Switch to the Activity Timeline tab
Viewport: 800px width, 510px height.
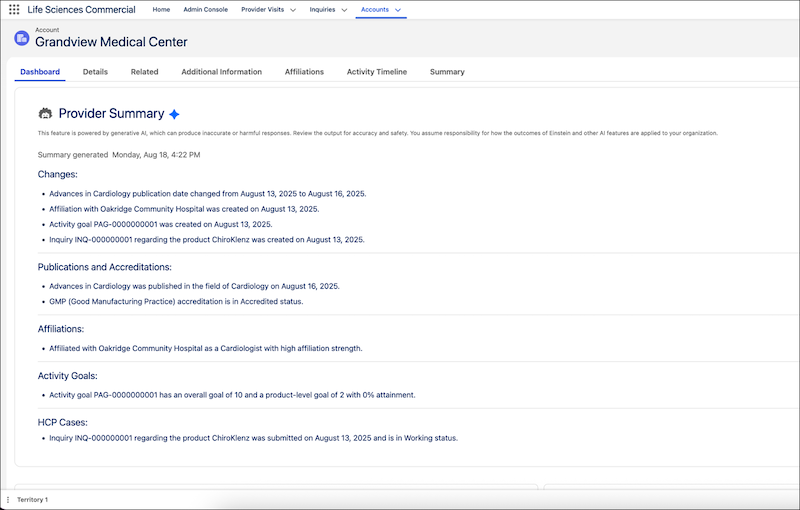click(377, 72)
